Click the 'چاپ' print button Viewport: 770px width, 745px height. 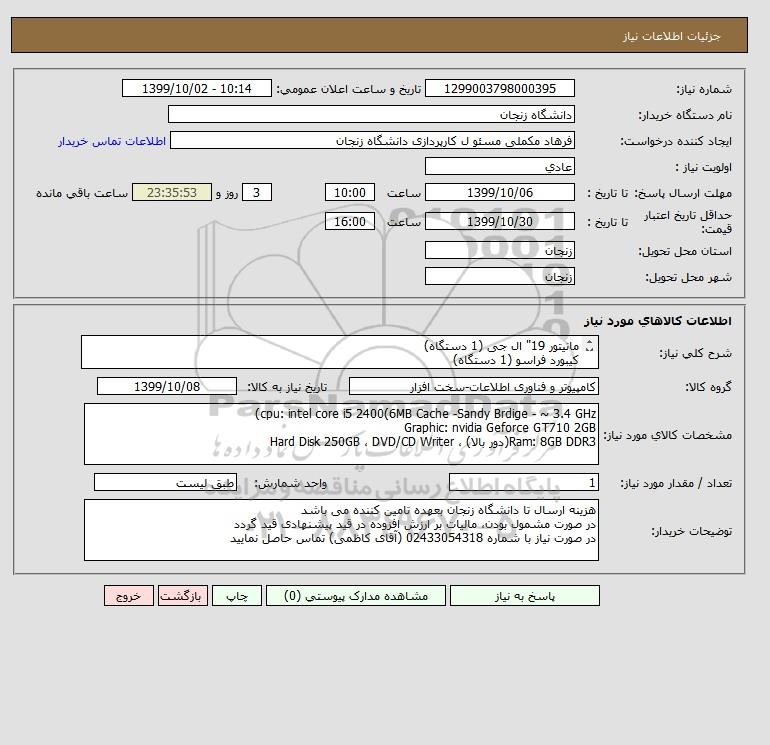pyautogui.click(x=237, y=595)
